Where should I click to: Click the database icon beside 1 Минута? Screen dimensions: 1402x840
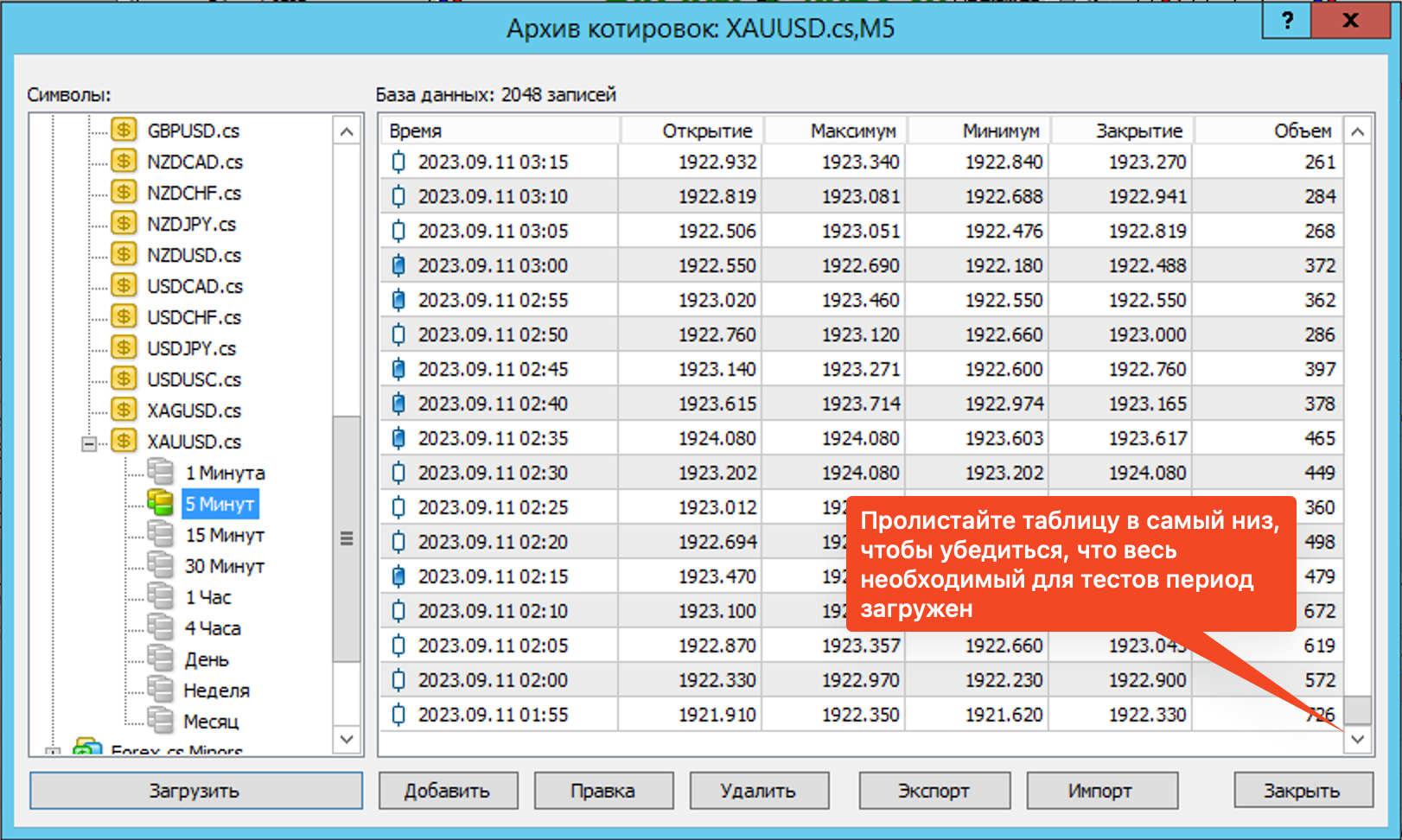[160, 472]
